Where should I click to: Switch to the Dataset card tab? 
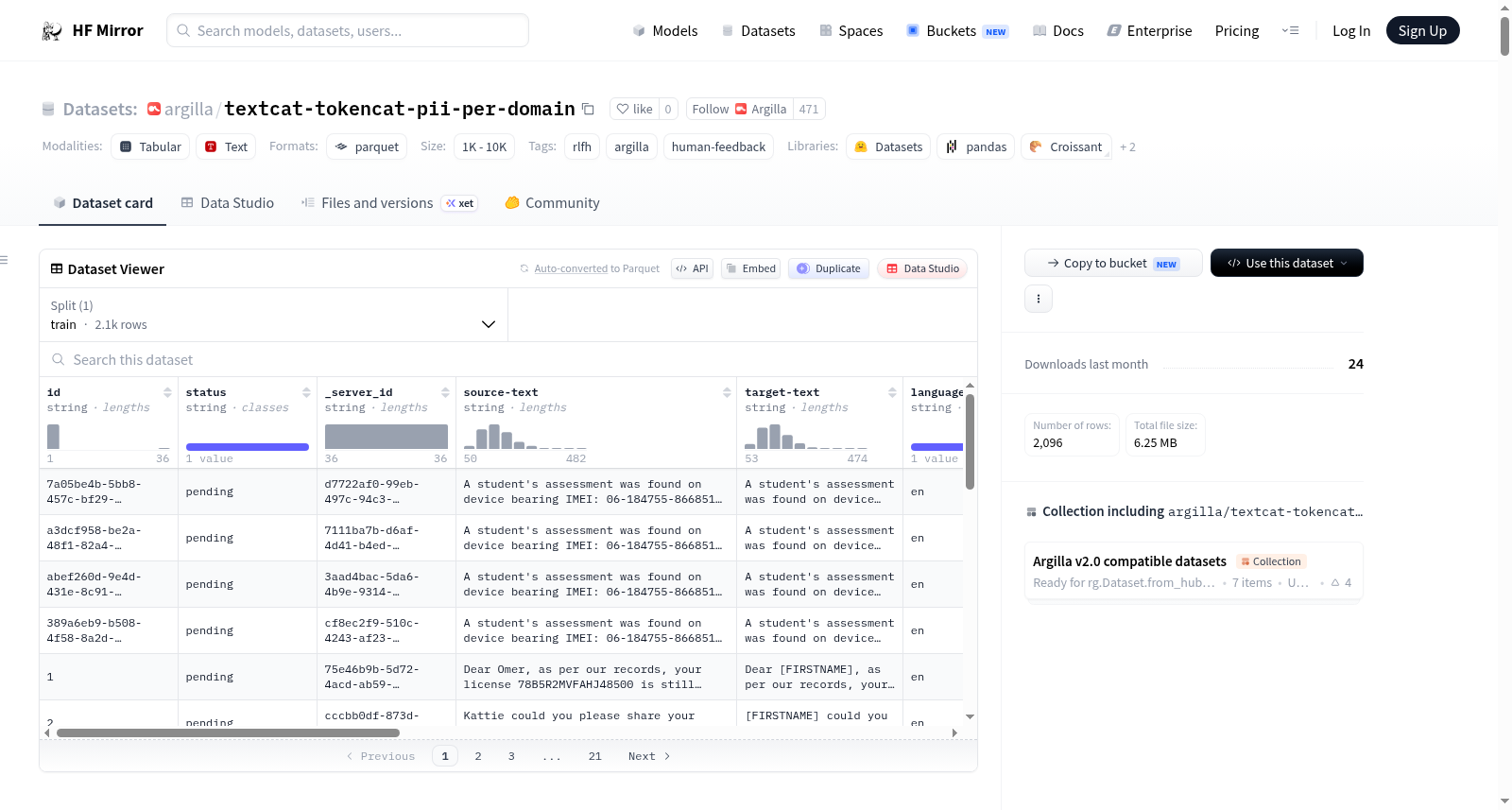102,203
